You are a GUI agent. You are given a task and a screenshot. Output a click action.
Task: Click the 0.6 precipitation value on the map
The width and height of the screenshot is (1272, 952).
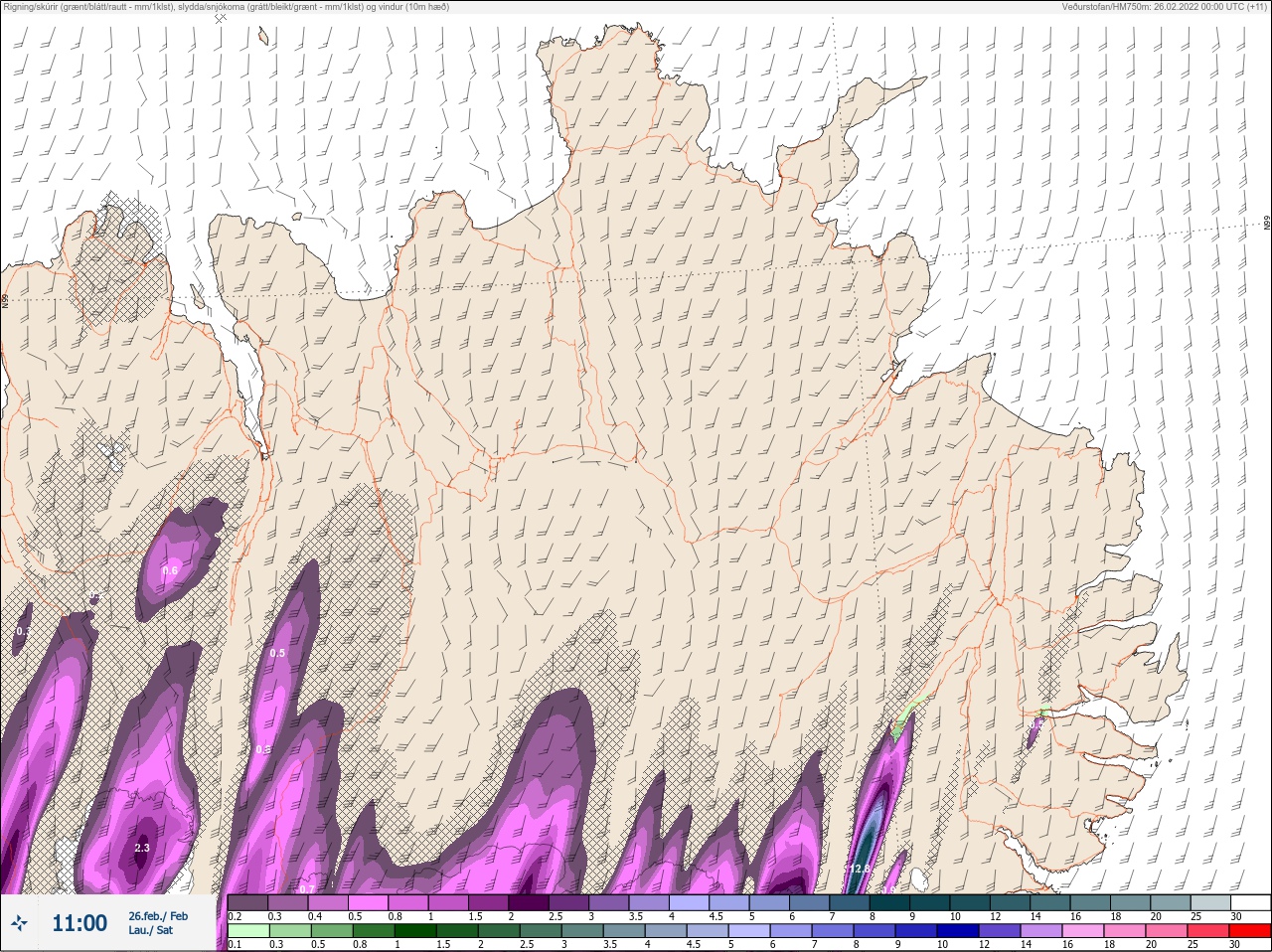pos(170,570)
